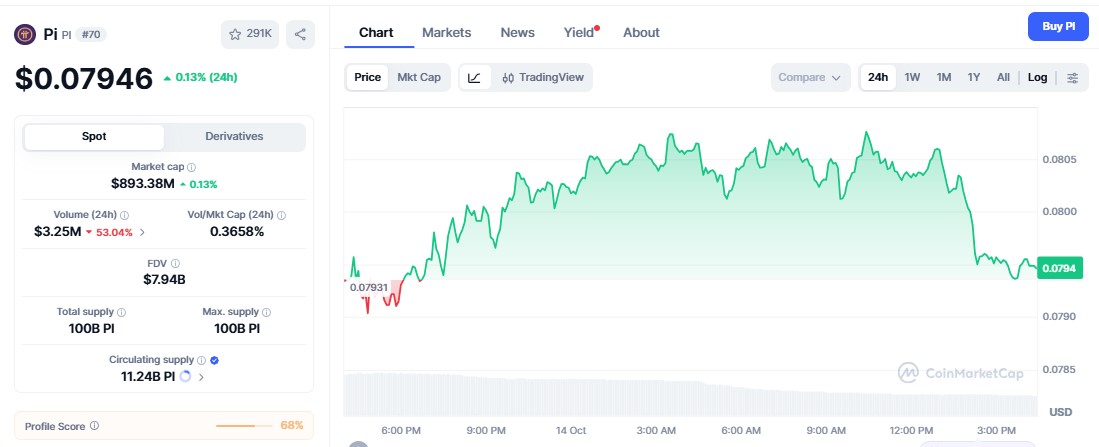Image resolution: width=1099 pixels, height=447 pixels.
Task: Click the 0.3658% Vol/Mkt Cap value
Action: click(237, 232)
